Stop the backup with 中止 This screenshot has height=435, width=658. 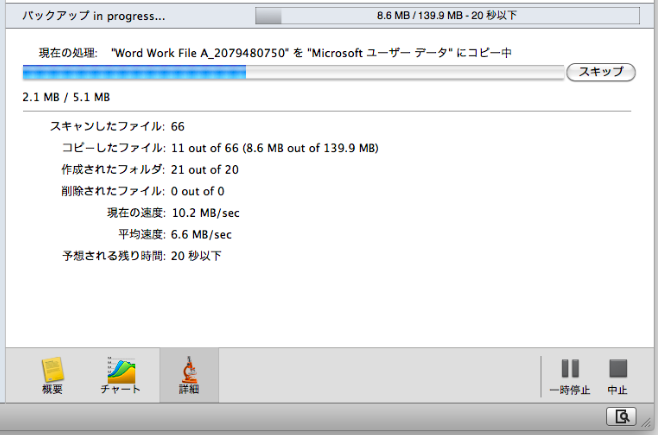618,376
